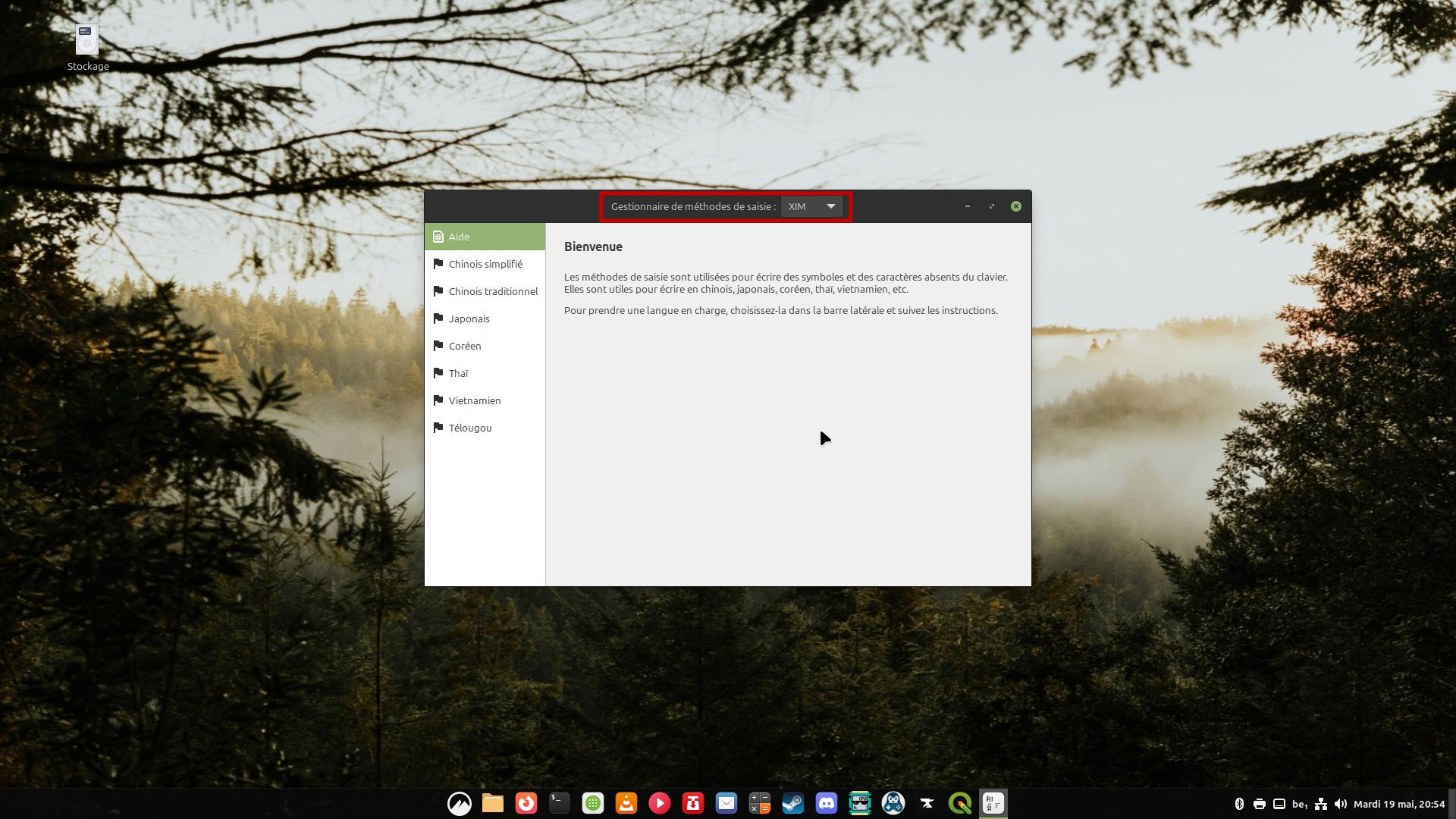Open the terminal from the taskbar
The image size is (1456, 819).
[560, 803]
